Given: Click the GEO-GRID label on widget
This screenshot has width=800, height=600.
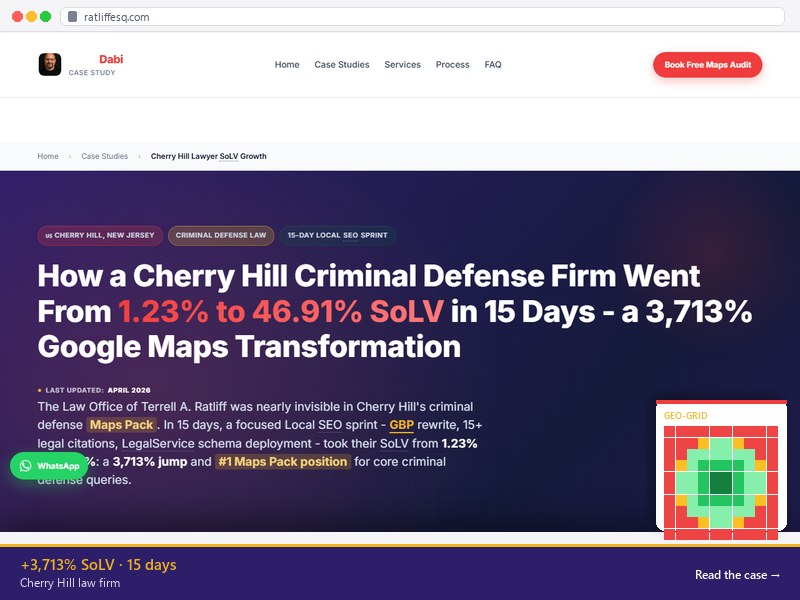Looking at the screenshot, I should tap(685, 415).
